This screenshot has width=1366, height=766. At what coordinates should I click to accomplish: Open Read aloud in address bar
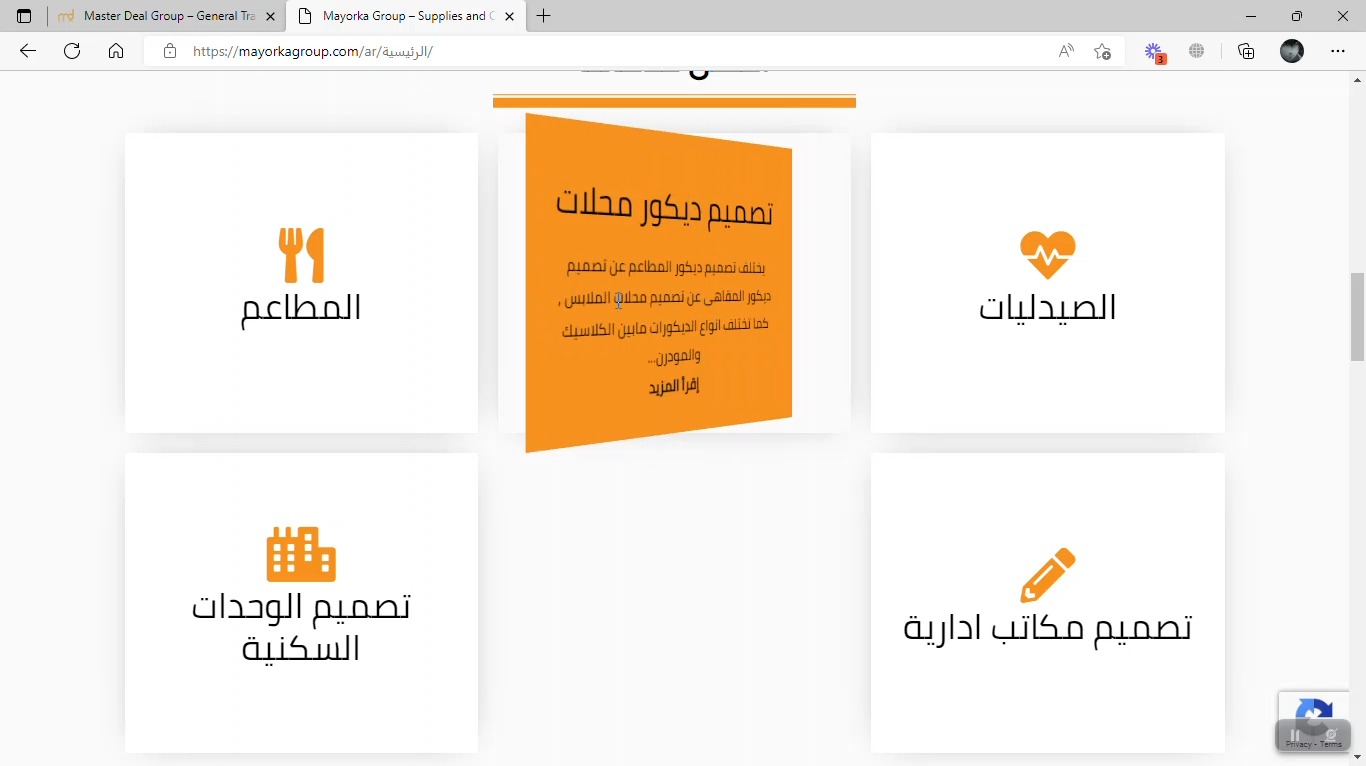point(1066,51)
